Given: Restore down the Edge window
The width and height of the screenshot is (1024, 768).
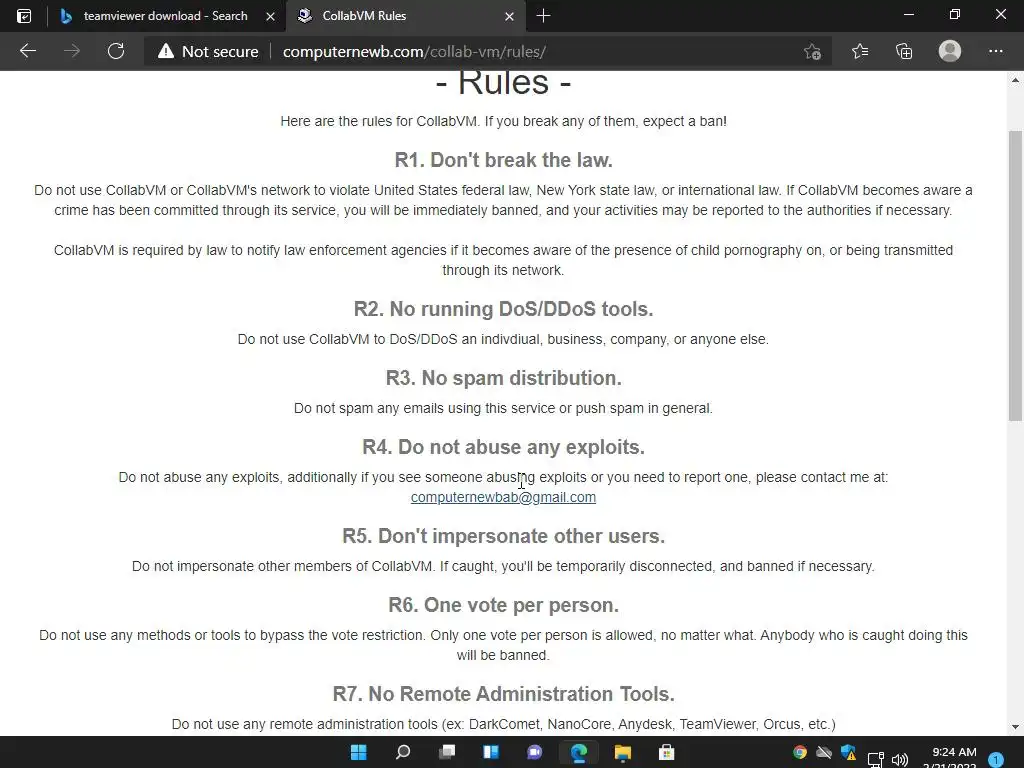Looking at the screenshot, I should (x=955, y=14).
